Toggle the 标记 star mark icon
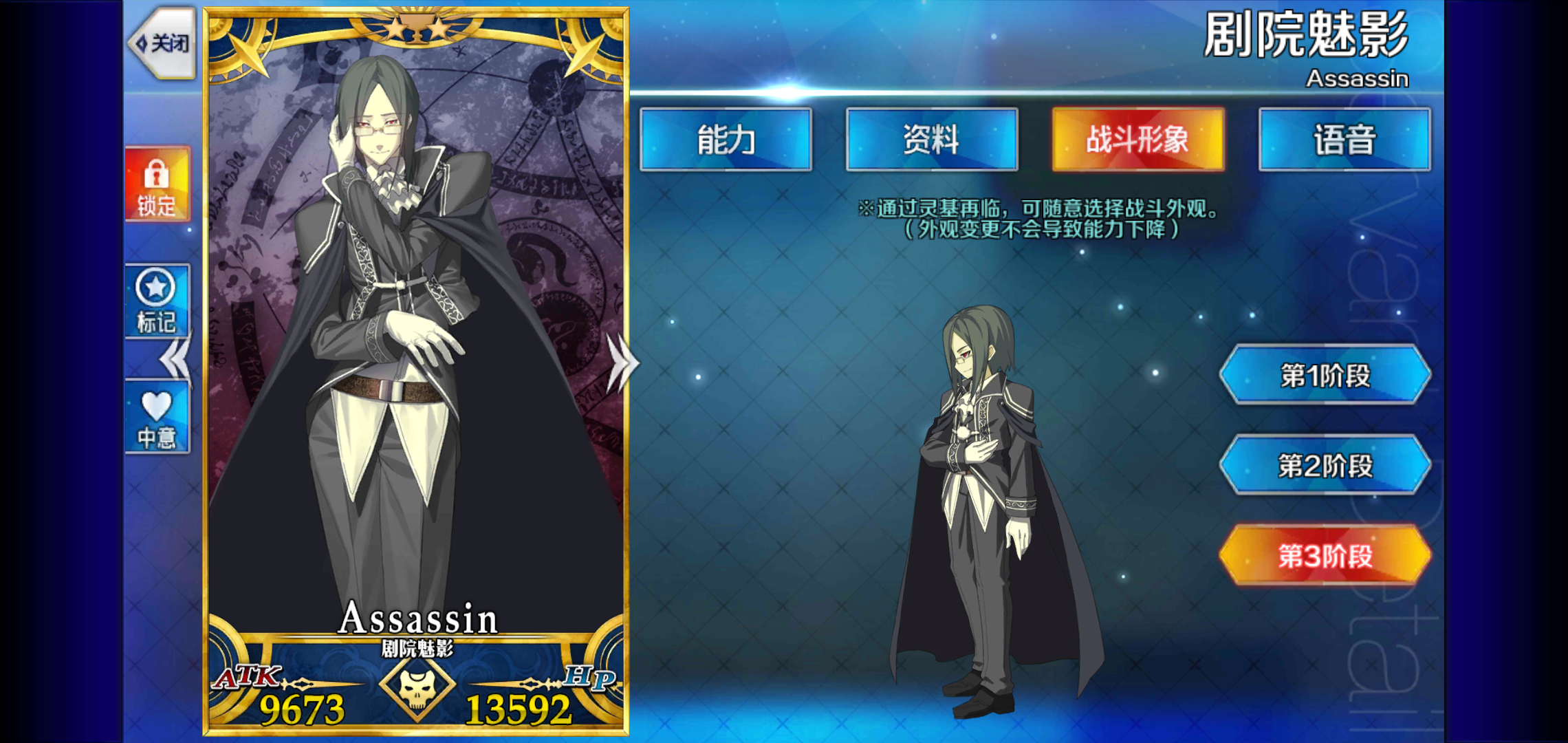1568x743 pixels. [157, 301]
